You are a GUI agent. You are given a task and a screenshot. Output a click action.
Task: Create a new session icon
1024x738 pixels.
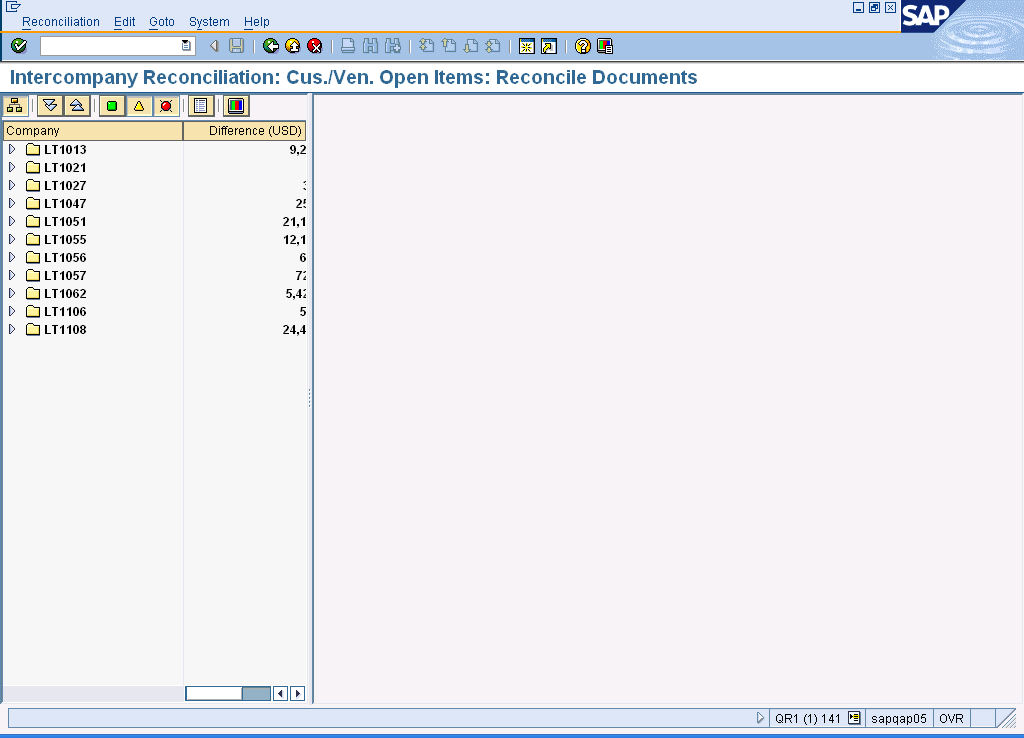pyautogui.click(x=526, y=46)
